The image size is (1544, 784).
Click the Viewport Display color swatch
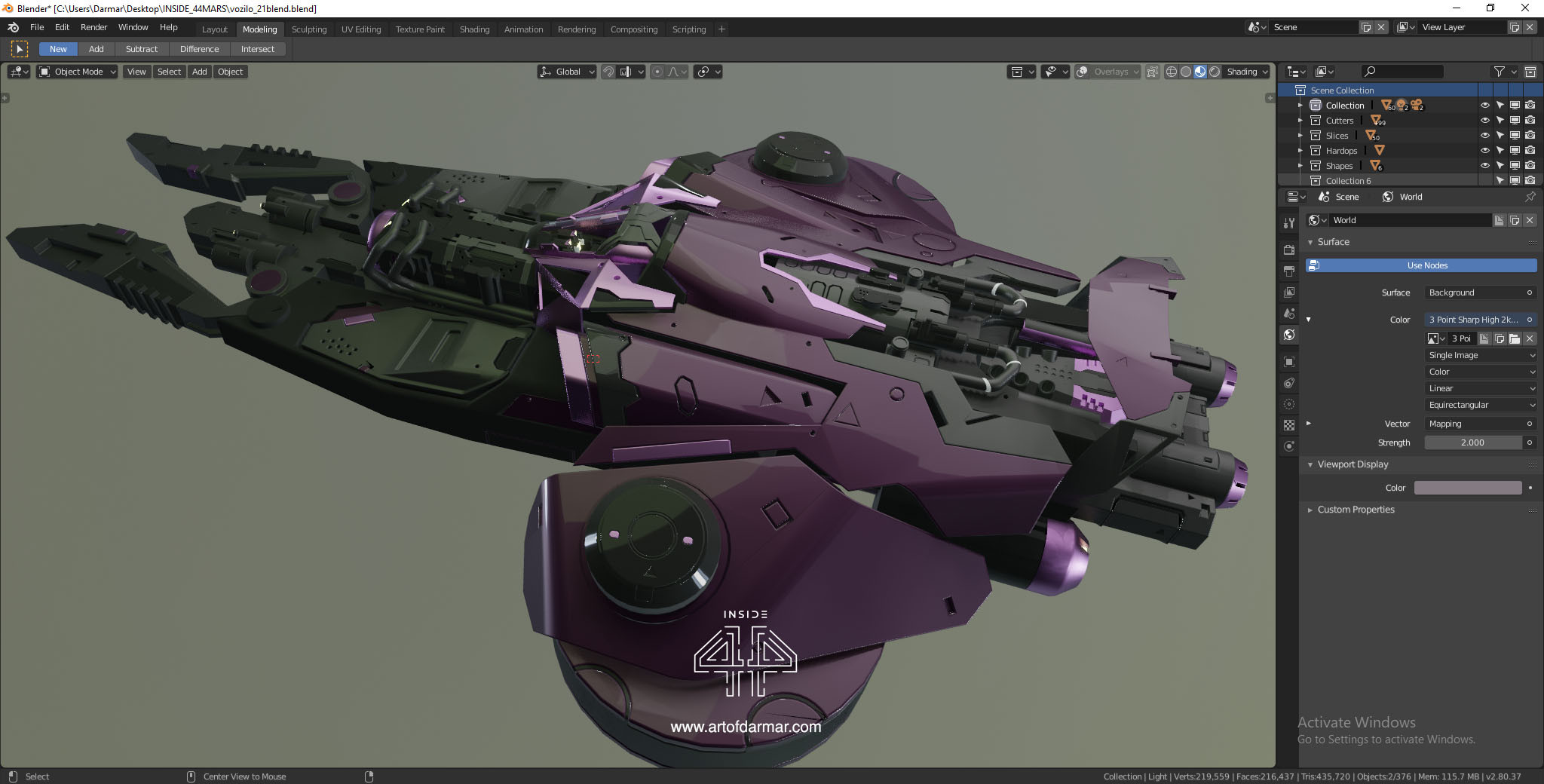pos(1468,488)
